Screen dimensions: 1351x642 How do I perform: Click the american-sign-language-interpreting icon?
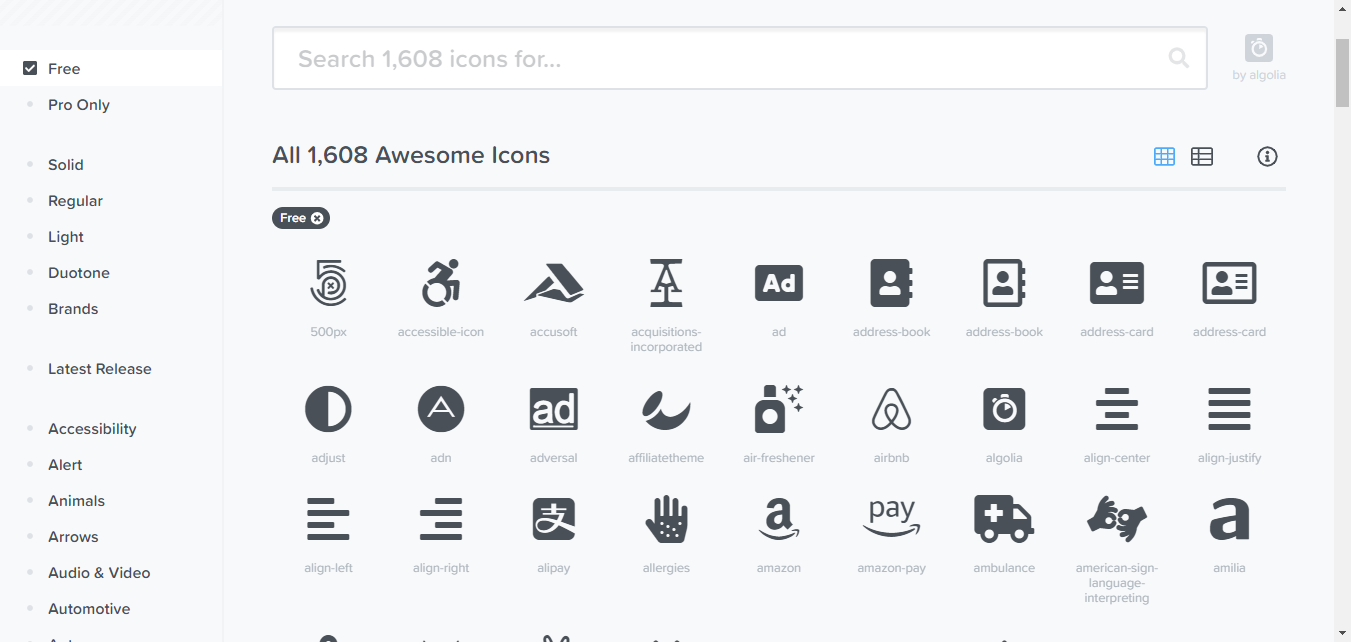pyautogui.click(x=1117, y=519)
